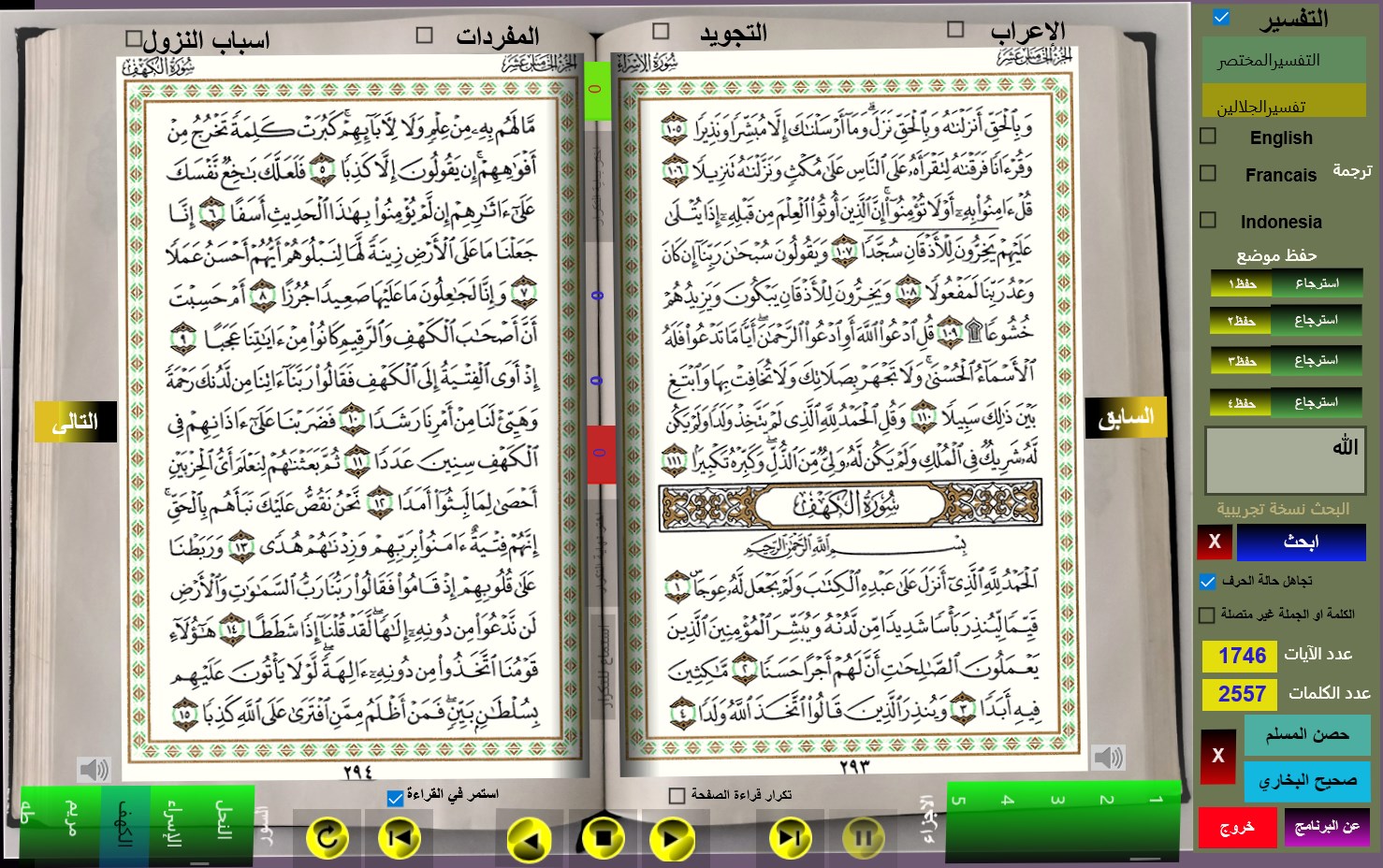Select juz tab number 2

click(1107, 801)
